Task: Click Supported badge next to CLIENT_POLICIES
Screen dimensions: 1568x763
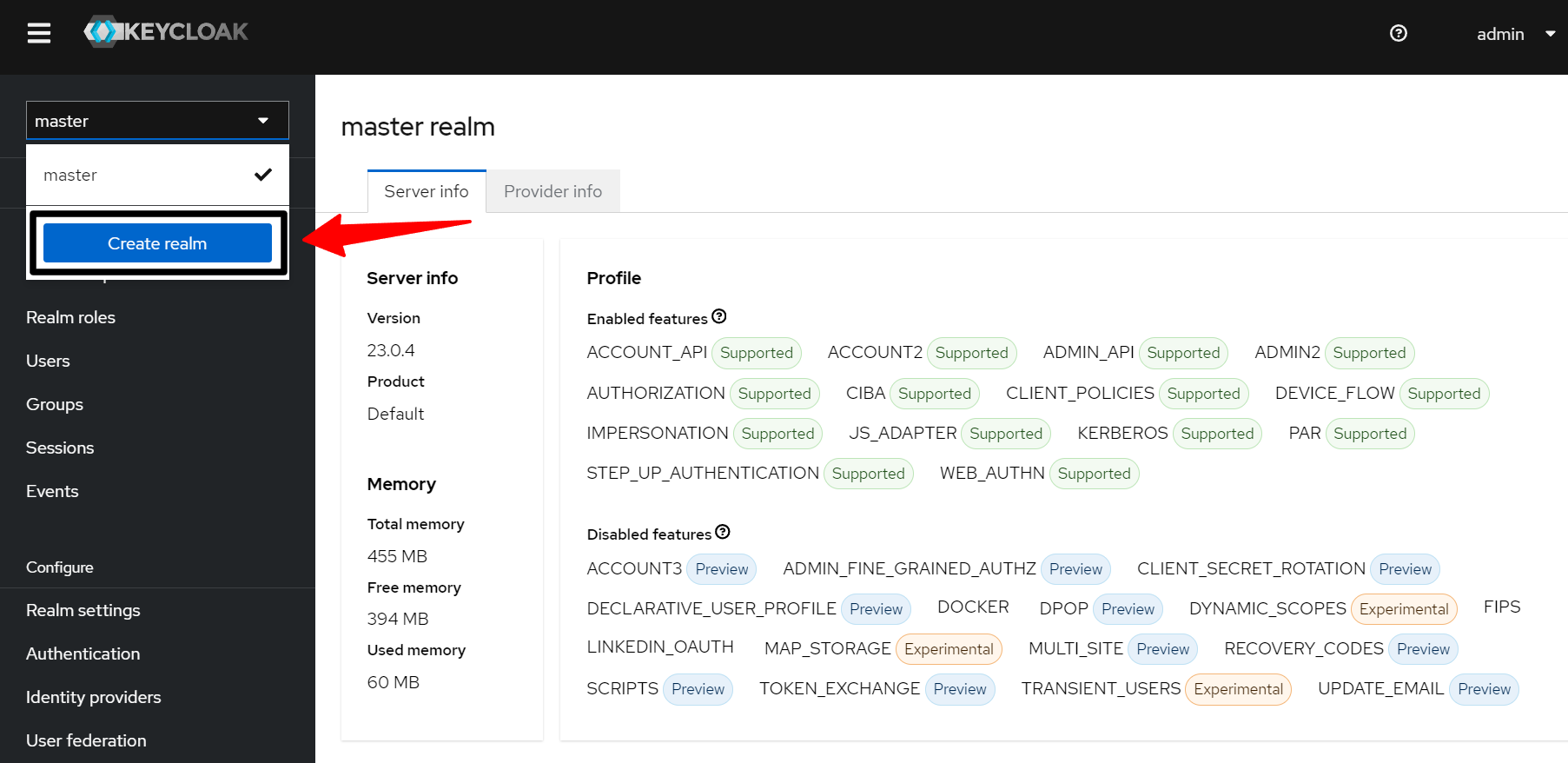Action: (x=1203, y=394)
